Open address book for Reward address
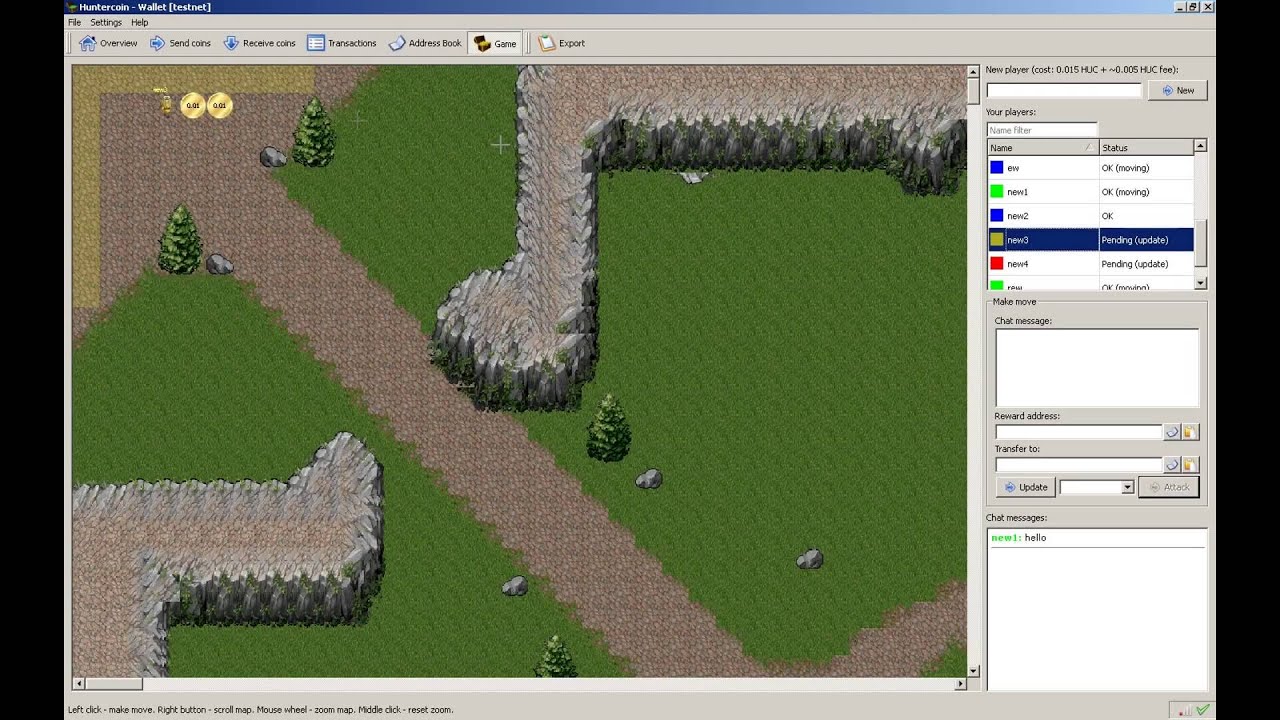This screenshot has width=1280, height=720. tap(1171, 432)
